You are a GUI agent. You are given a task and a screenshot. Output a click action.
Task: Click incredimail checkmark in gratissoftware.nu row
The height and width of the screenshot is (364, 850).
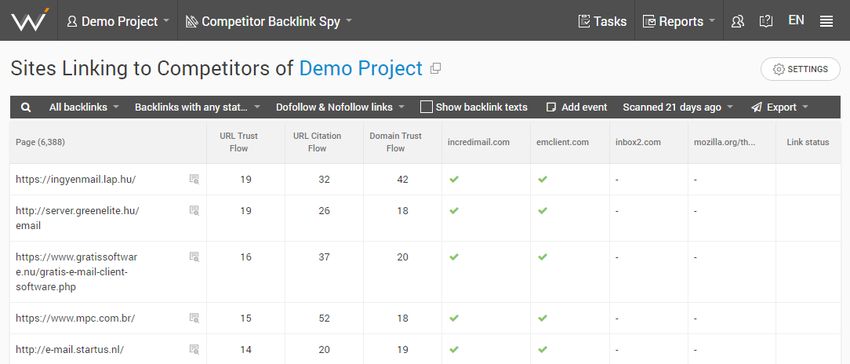coord(454,257)
